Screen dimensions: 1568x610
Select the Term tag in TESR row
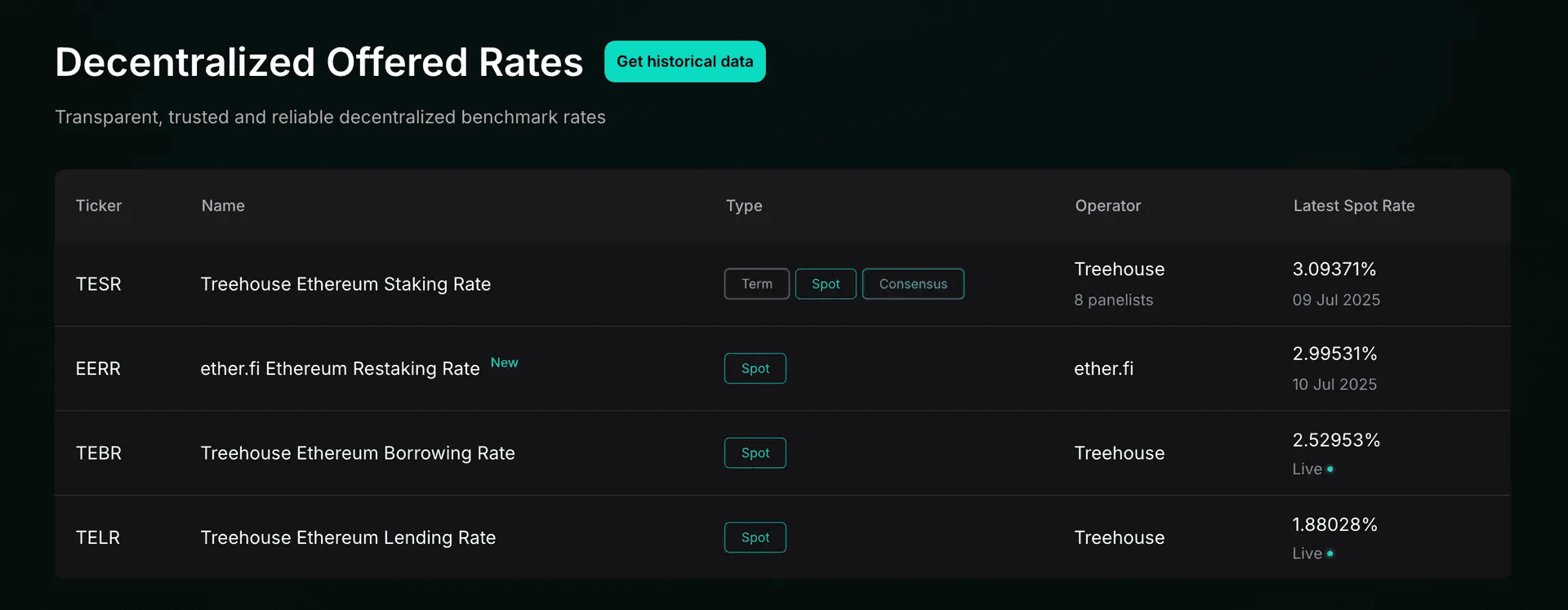tap(756, 284)
